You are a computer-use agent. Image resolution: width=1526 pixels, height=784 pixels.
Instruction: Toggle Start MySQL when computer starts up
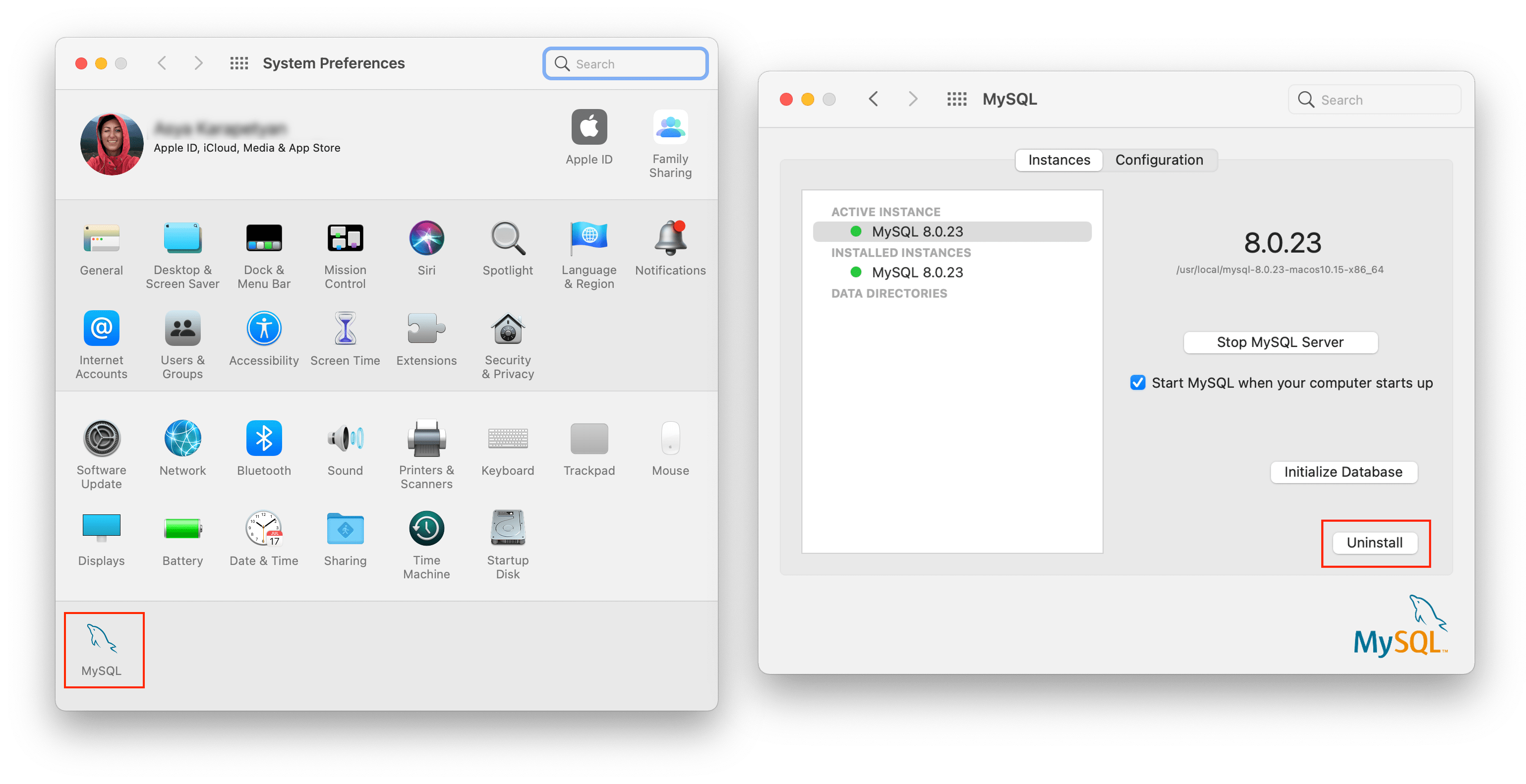(x=1137, y=383)
